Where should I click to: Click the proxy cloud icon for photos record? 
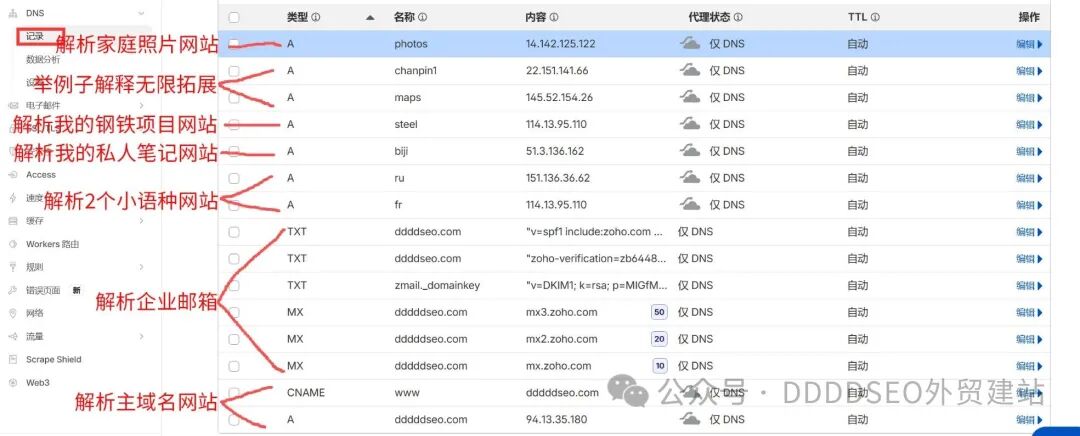click(690, 44)
